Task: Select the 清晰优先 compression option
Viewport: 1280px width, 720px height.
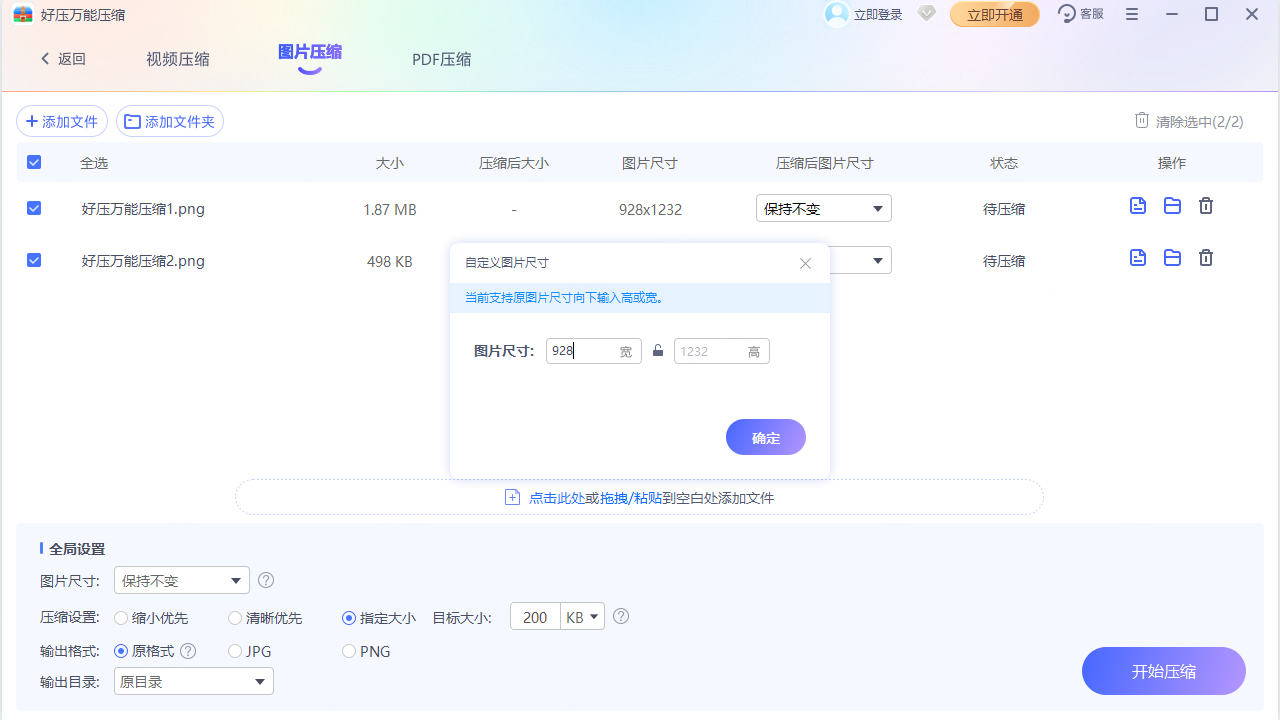Action: pos(234,617)
